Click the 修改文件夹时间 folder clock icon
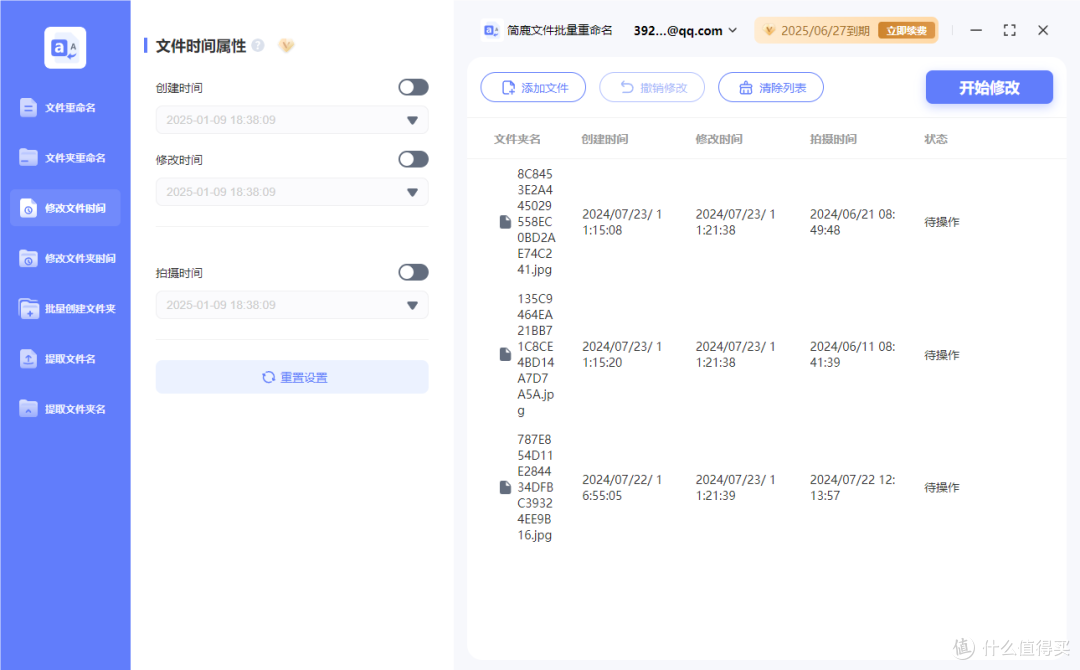 (28, 258)
